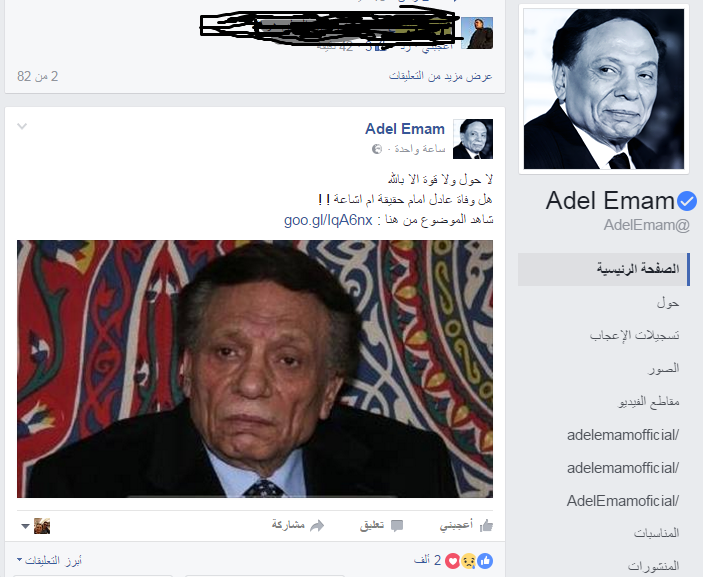
Task: Click the sad face reaction icon
Action: pos(469,560)
